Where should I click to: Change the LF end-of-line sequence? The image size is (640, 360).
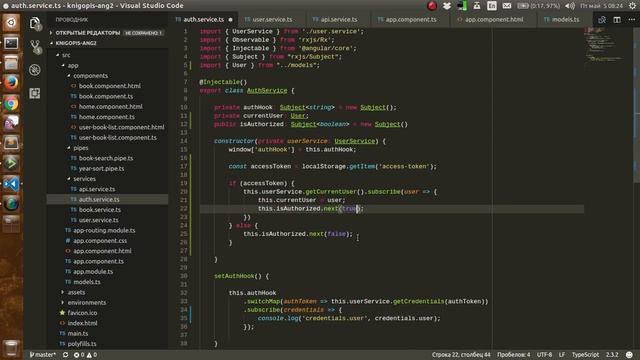(562, 355)
